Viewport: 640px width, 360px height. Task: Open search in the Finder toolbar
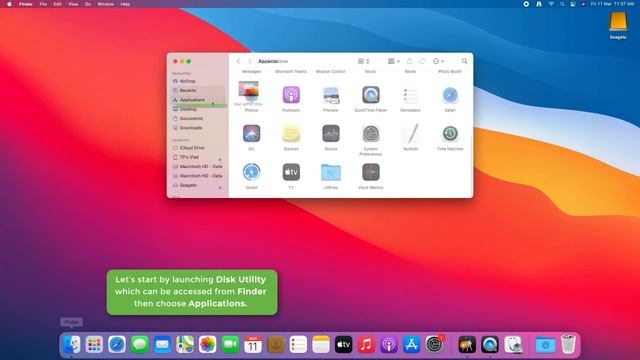464,61
